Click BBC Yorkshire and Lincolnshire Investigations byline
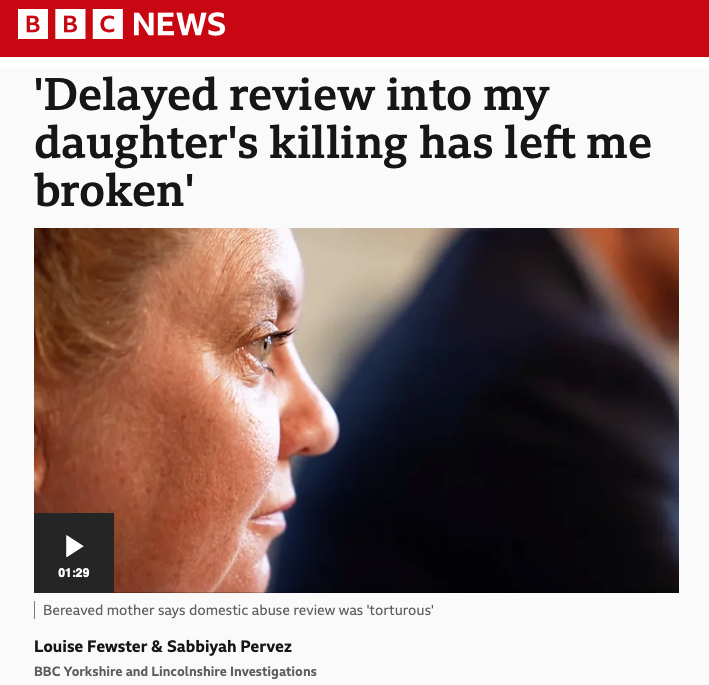This screenshot has width=709, height=685. (x=175, y=671)
